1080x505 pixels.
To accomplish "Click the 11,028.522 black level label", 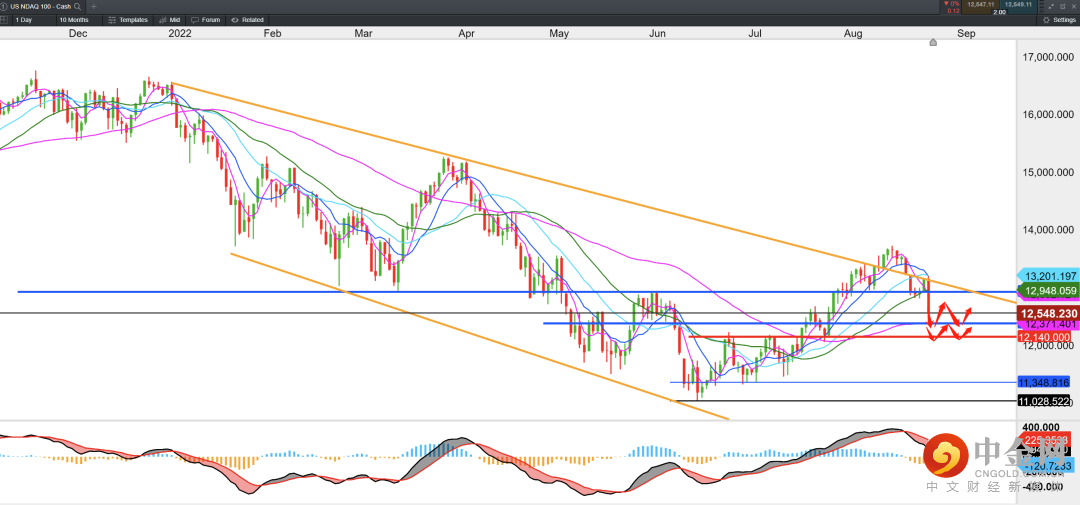I will 1044,401.
